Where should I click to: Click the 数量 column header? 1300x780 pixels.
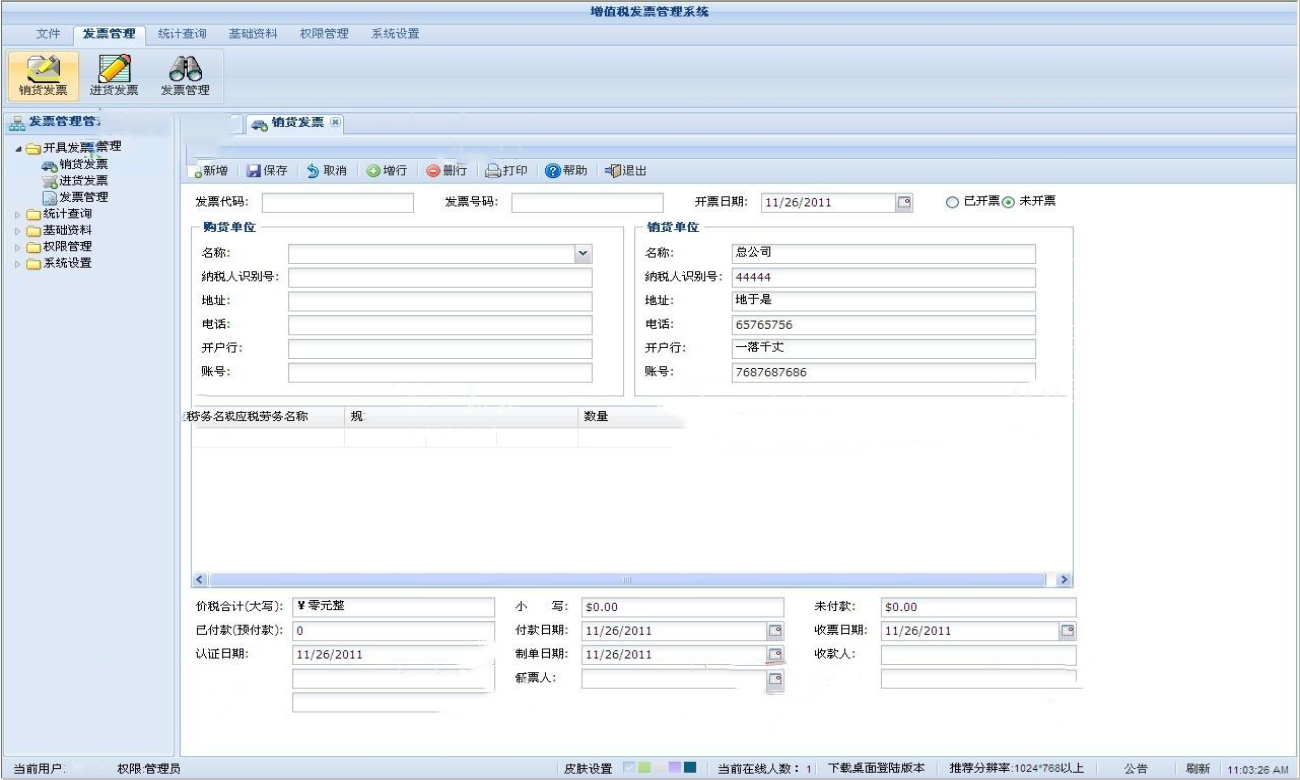tap(630, 416)
